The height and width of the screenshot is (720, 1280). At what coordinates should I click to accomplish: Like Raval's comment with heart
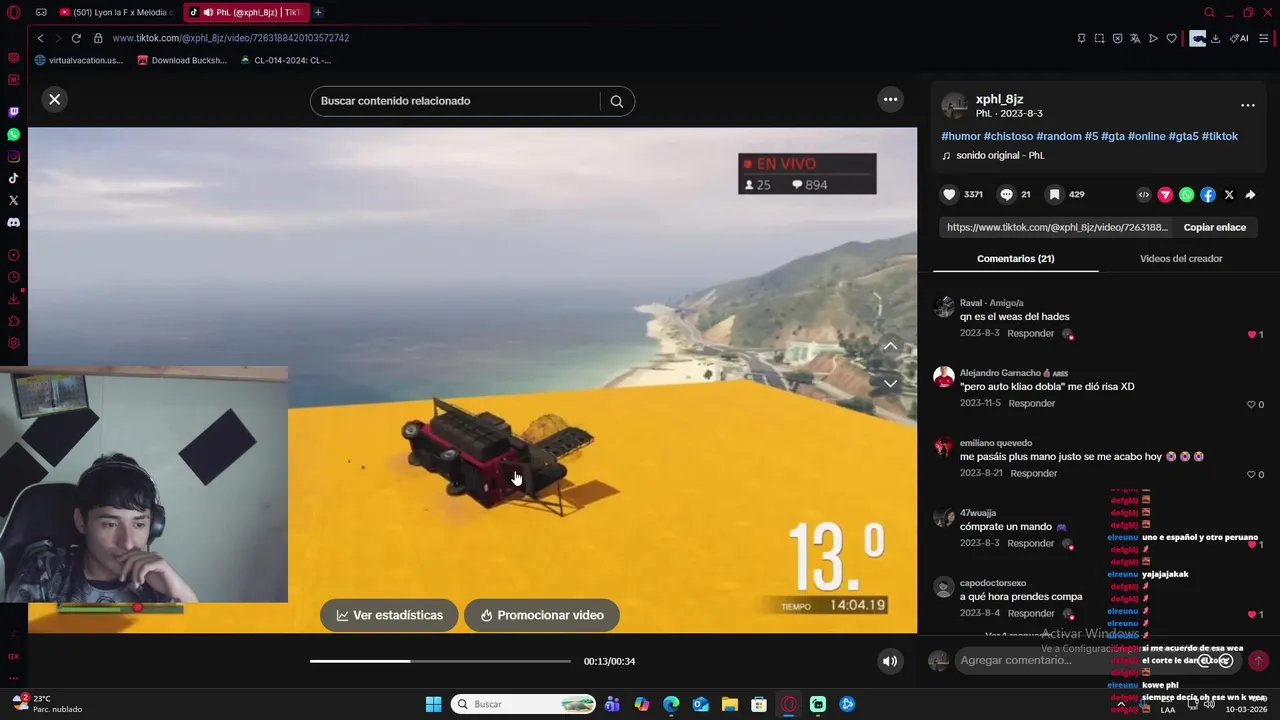(1251, 334)
